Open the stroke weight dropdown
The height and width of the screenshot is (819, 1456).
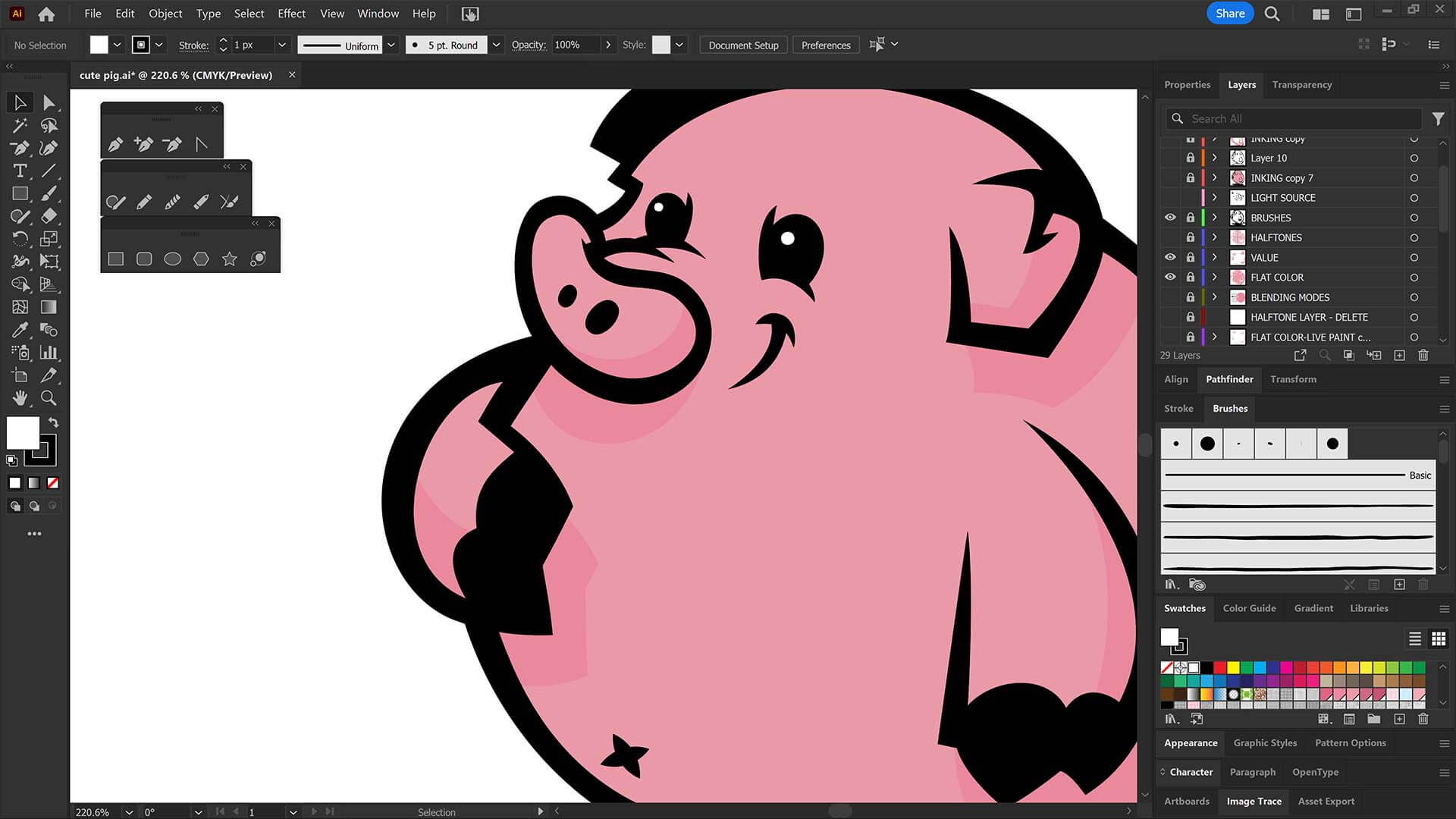pyautogui.click(x=281, y=45)
